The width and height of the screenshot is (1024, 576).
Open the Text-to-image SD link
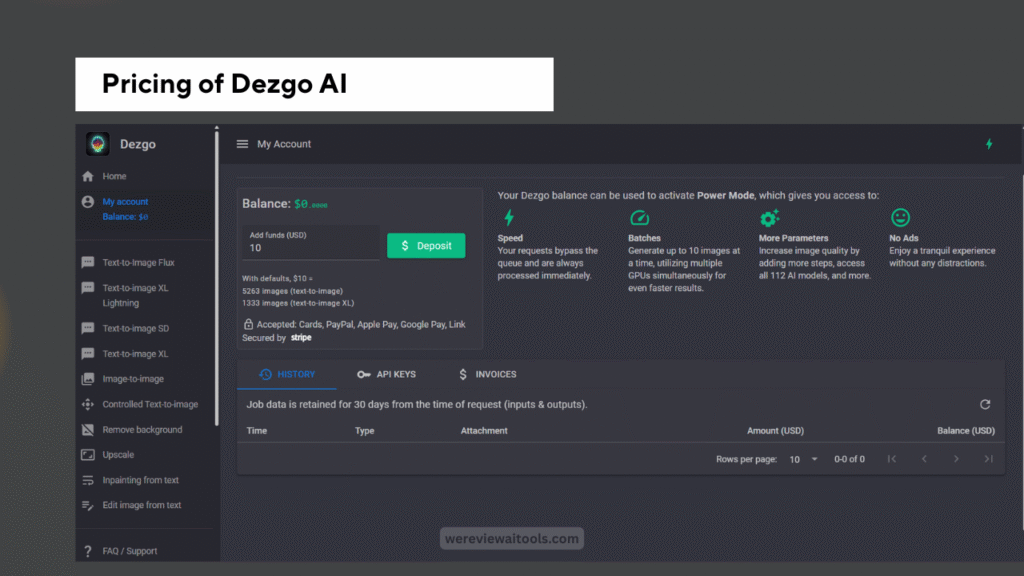136,328
